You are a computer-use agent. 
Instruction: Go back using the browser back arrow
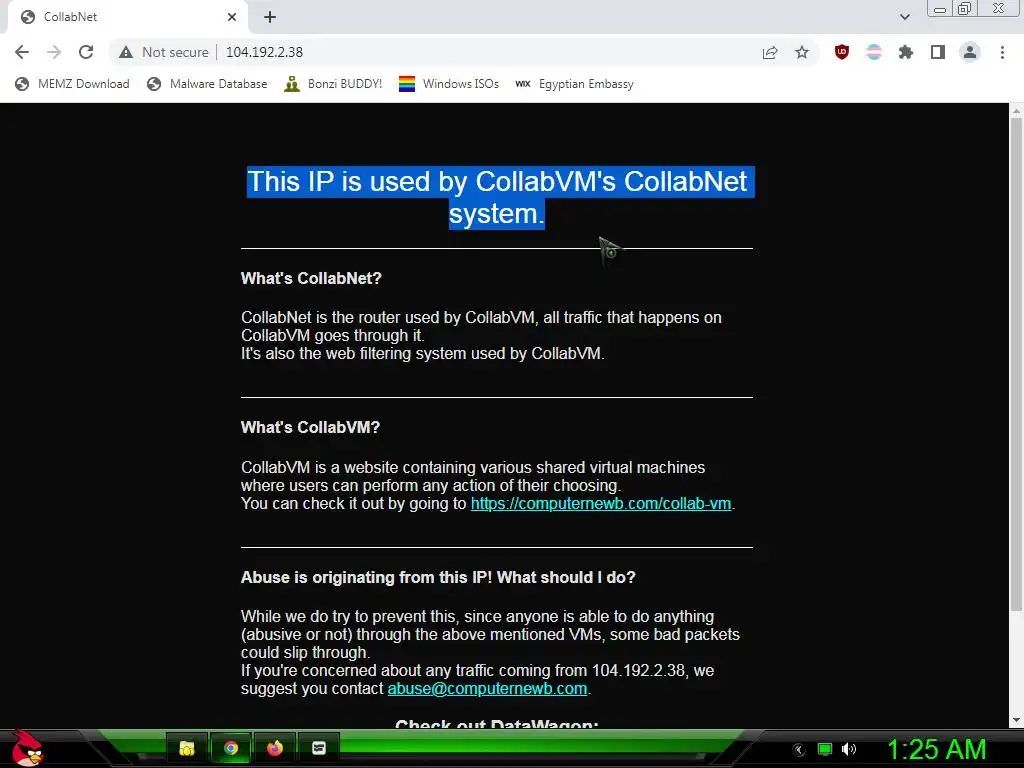(22, 52)
